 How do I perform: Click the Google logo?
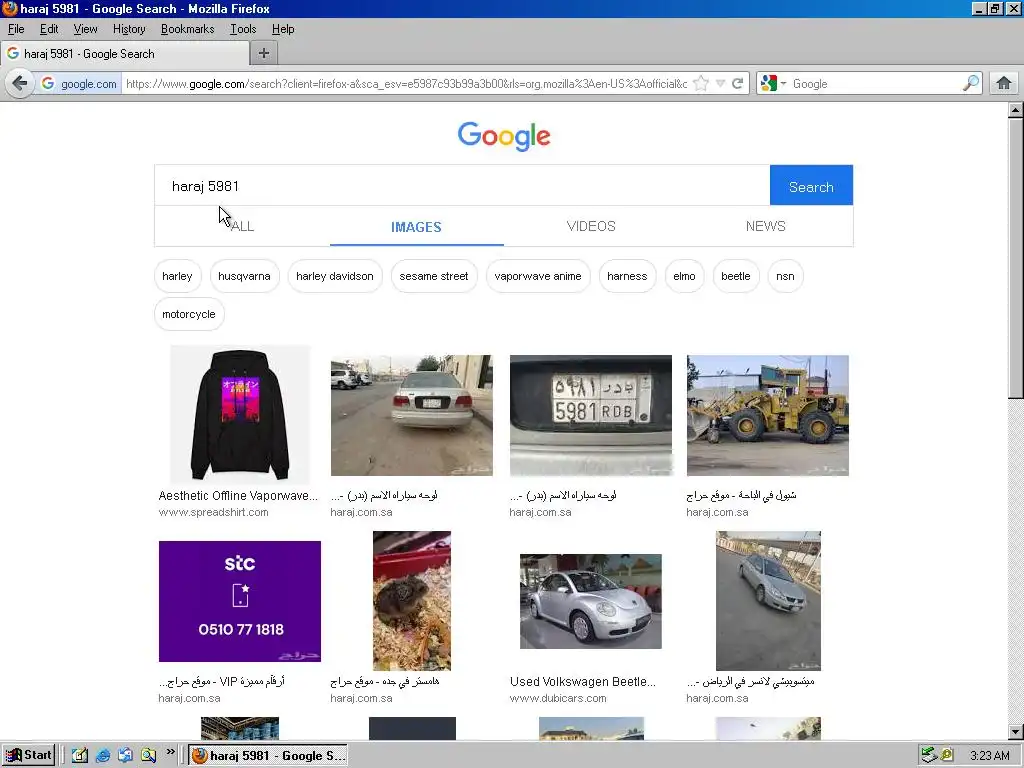point(504,136)
